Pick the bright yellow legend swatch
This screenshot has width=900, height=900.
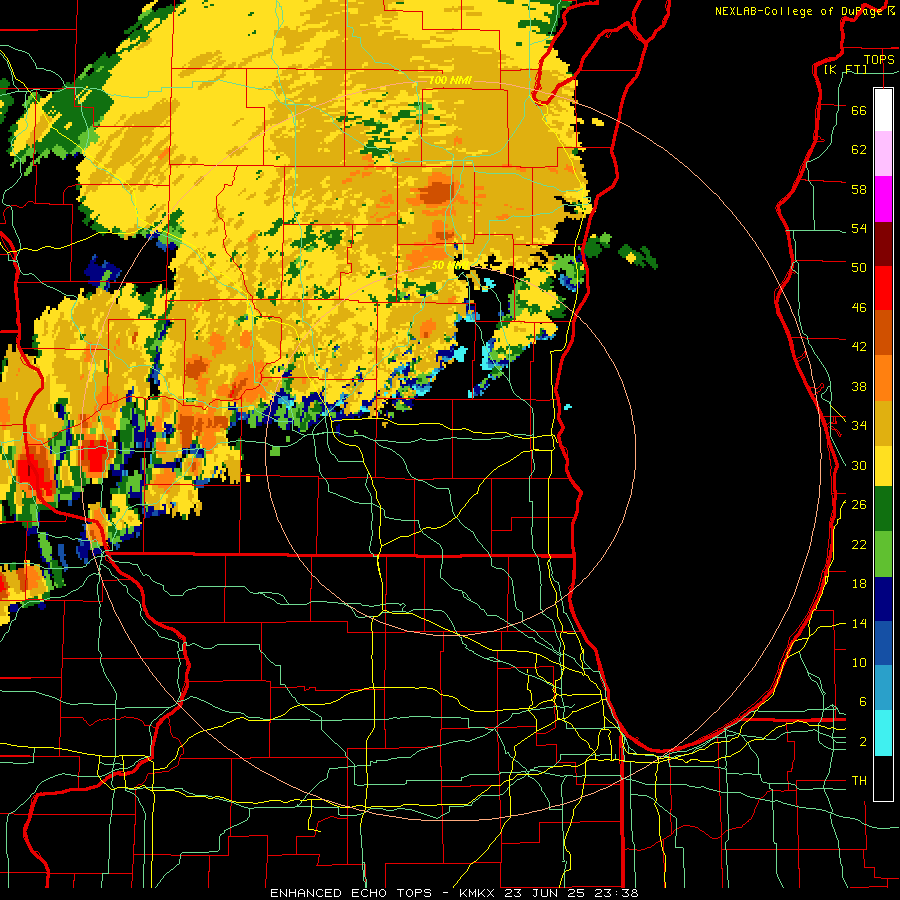point(883,466)
